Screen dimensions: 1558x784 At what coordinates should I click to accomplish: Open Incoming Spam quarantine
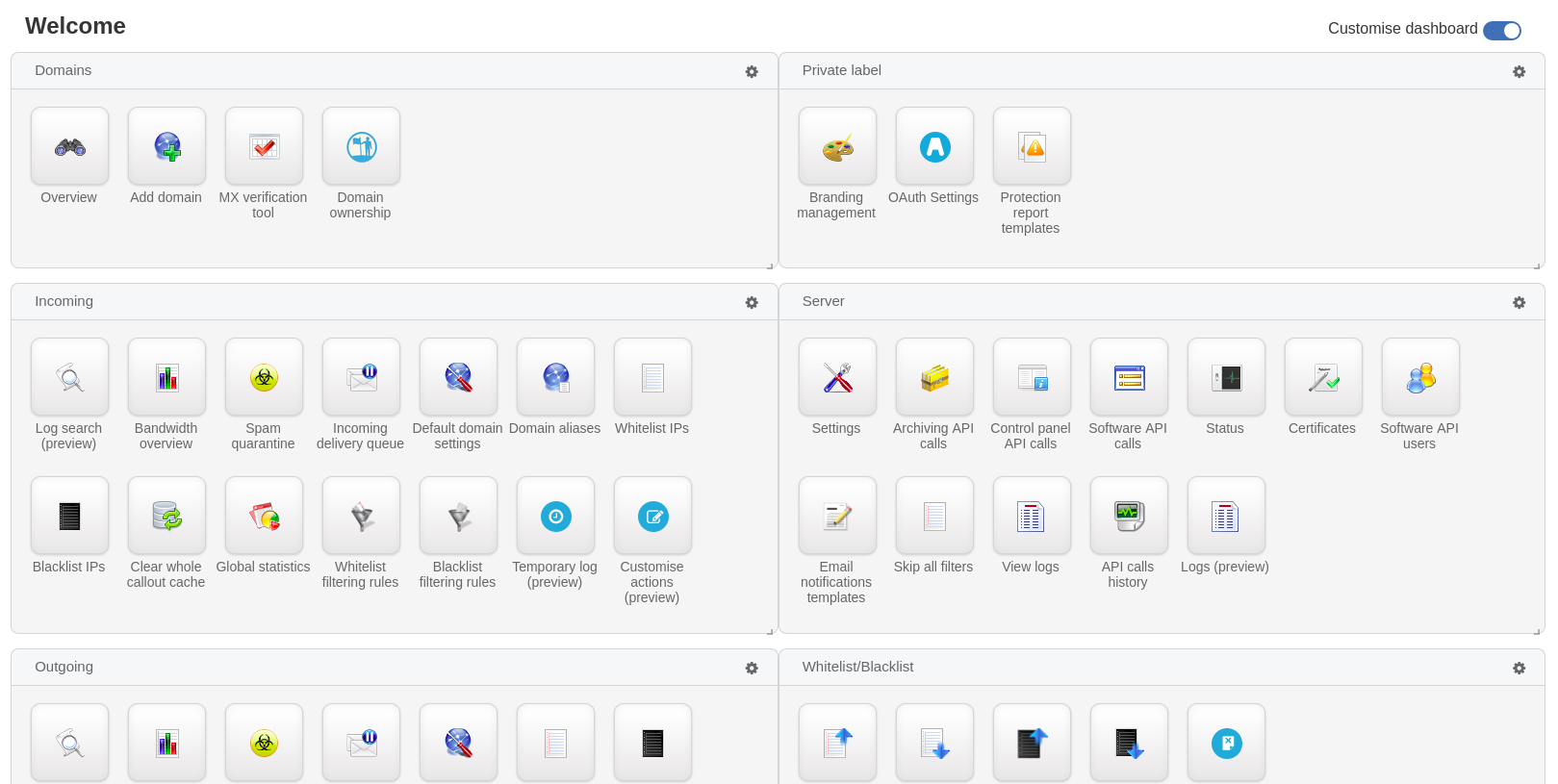pyautogui.click(x=264, y=377)
